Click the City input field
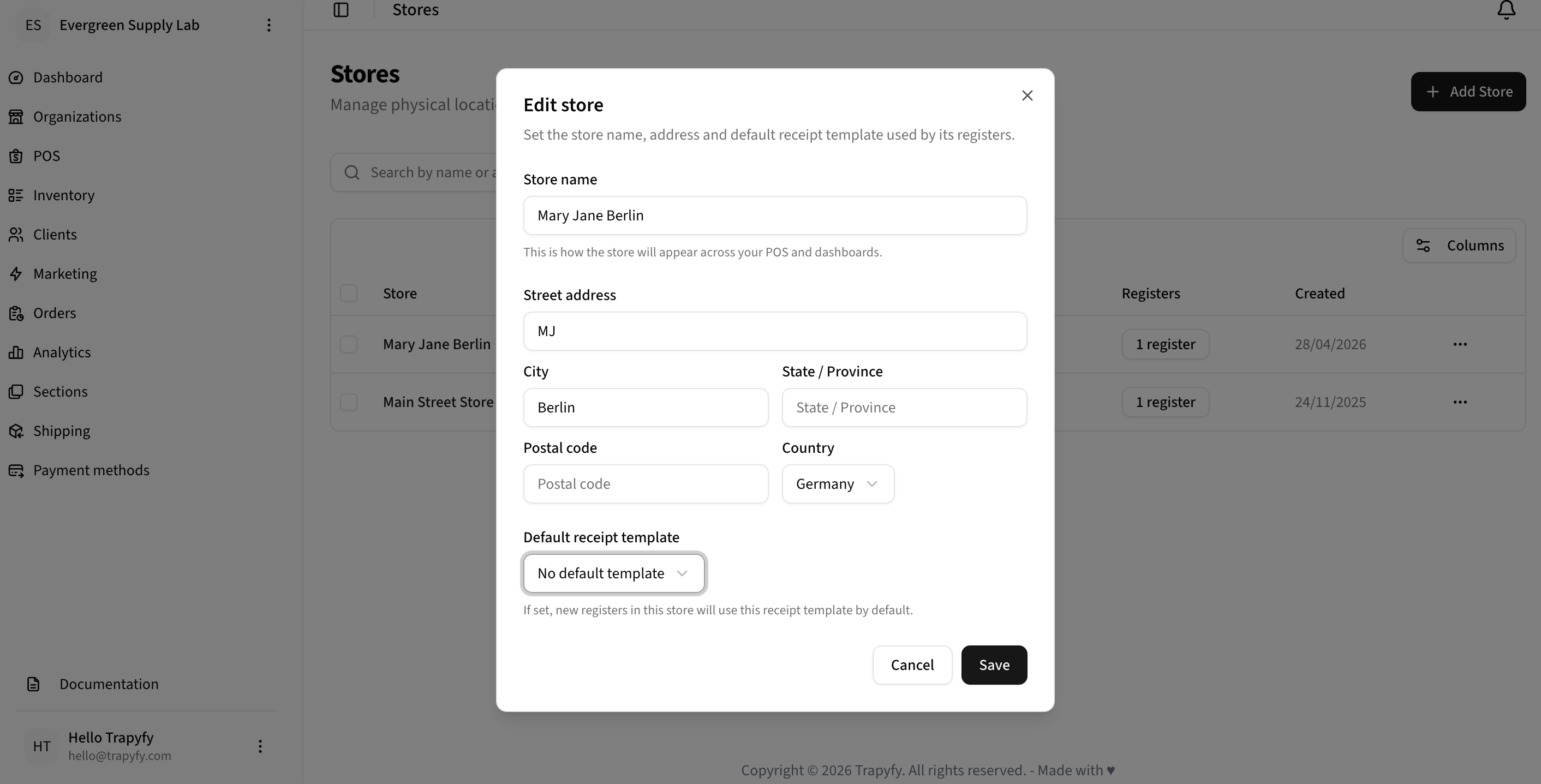The image size is (1541, 784). coord(646,408)
